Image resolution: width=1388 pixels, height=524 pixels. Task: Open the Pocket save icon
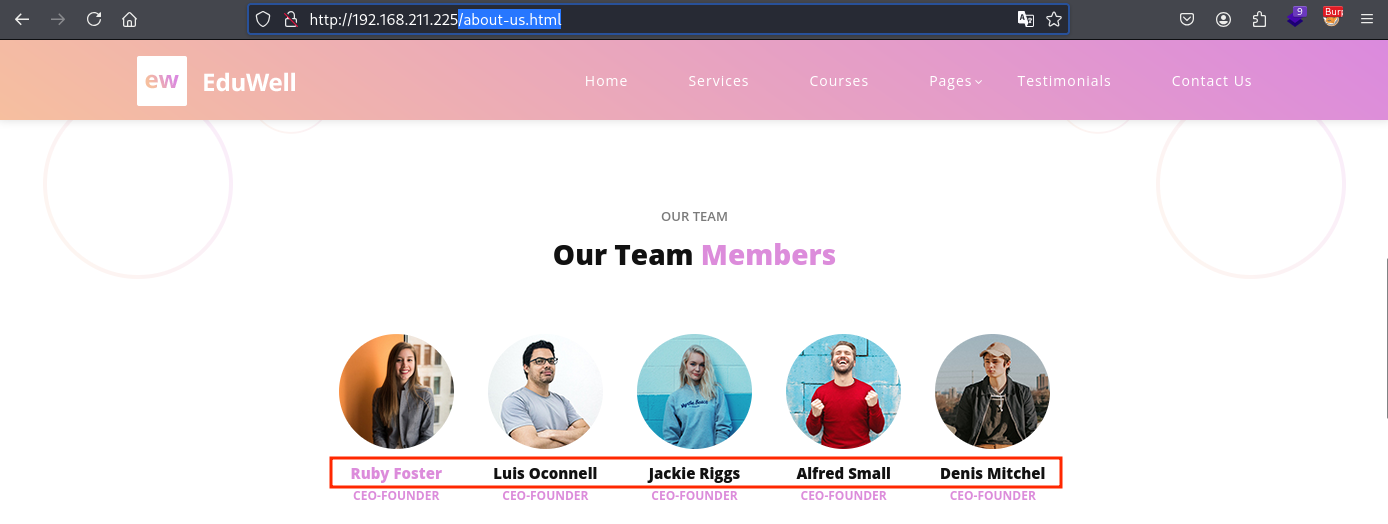tap(1187, 19)
